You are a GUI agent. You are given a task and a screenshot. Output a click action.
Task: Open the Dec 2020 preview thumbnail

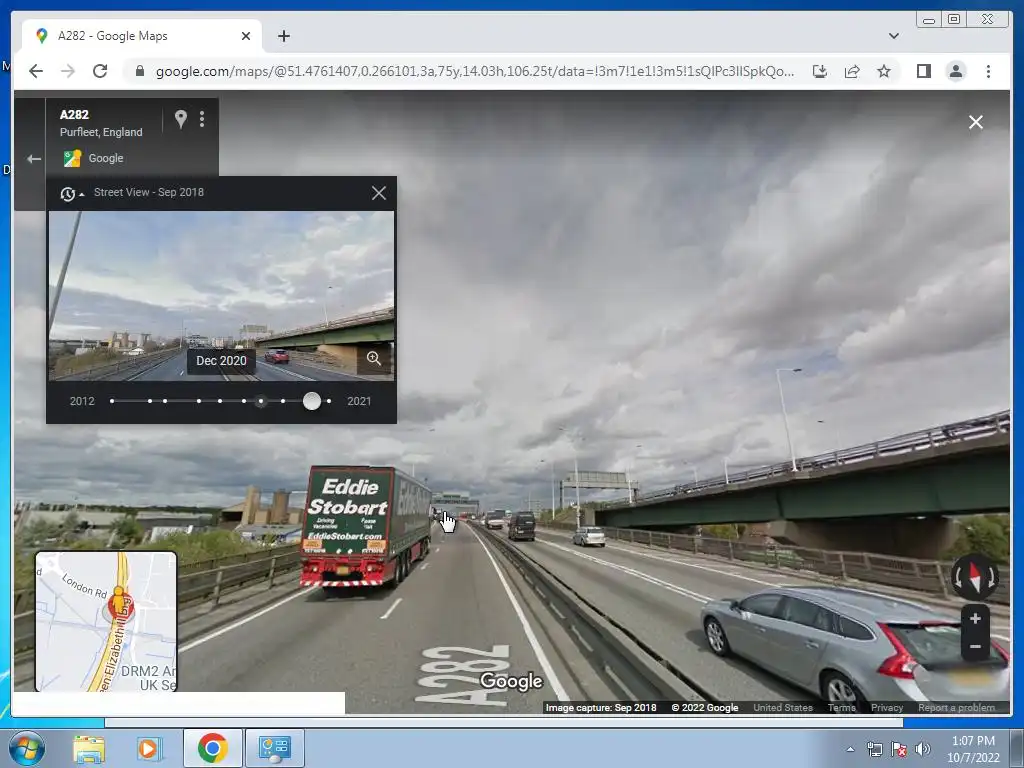click(221, 295)
